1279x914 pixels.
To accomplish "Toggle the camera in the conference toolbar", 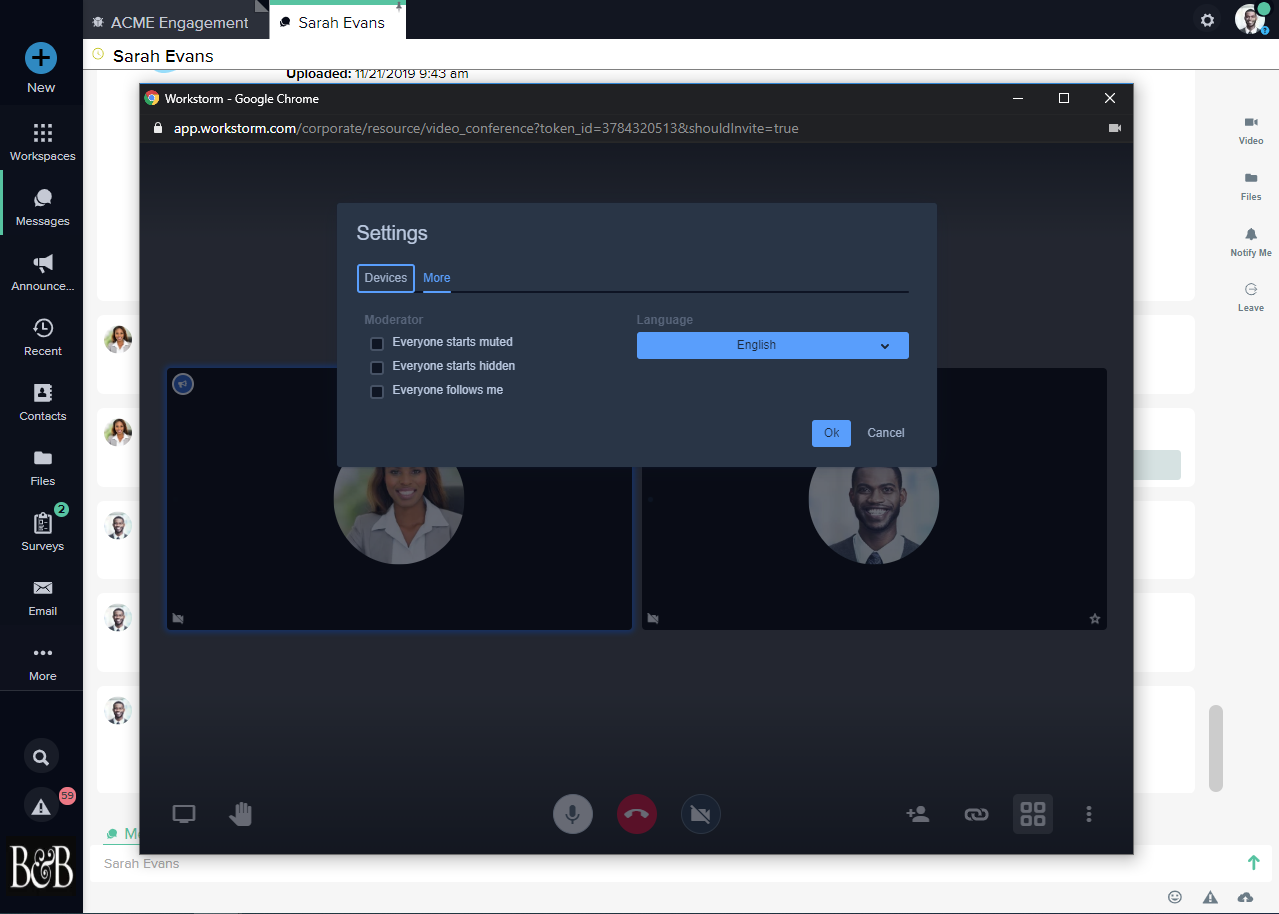I will click(x=701, y=815).
